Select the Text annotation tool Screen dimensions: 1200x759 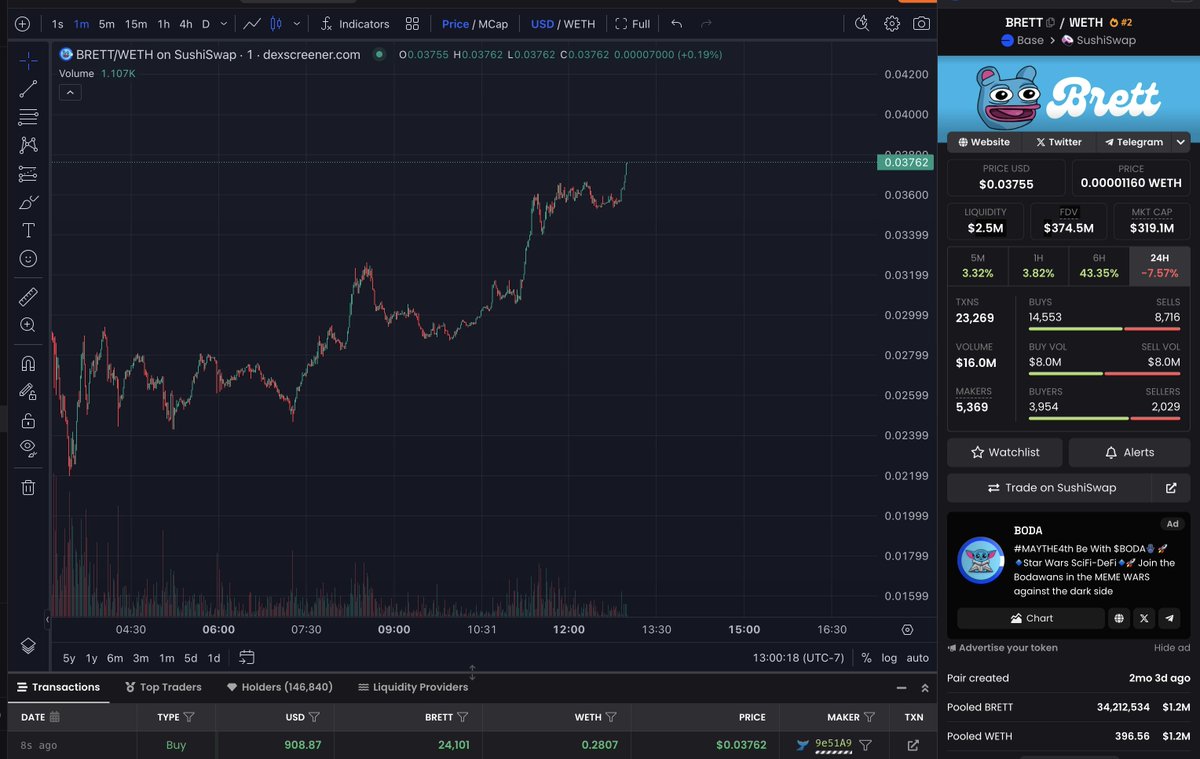[28, 230]
